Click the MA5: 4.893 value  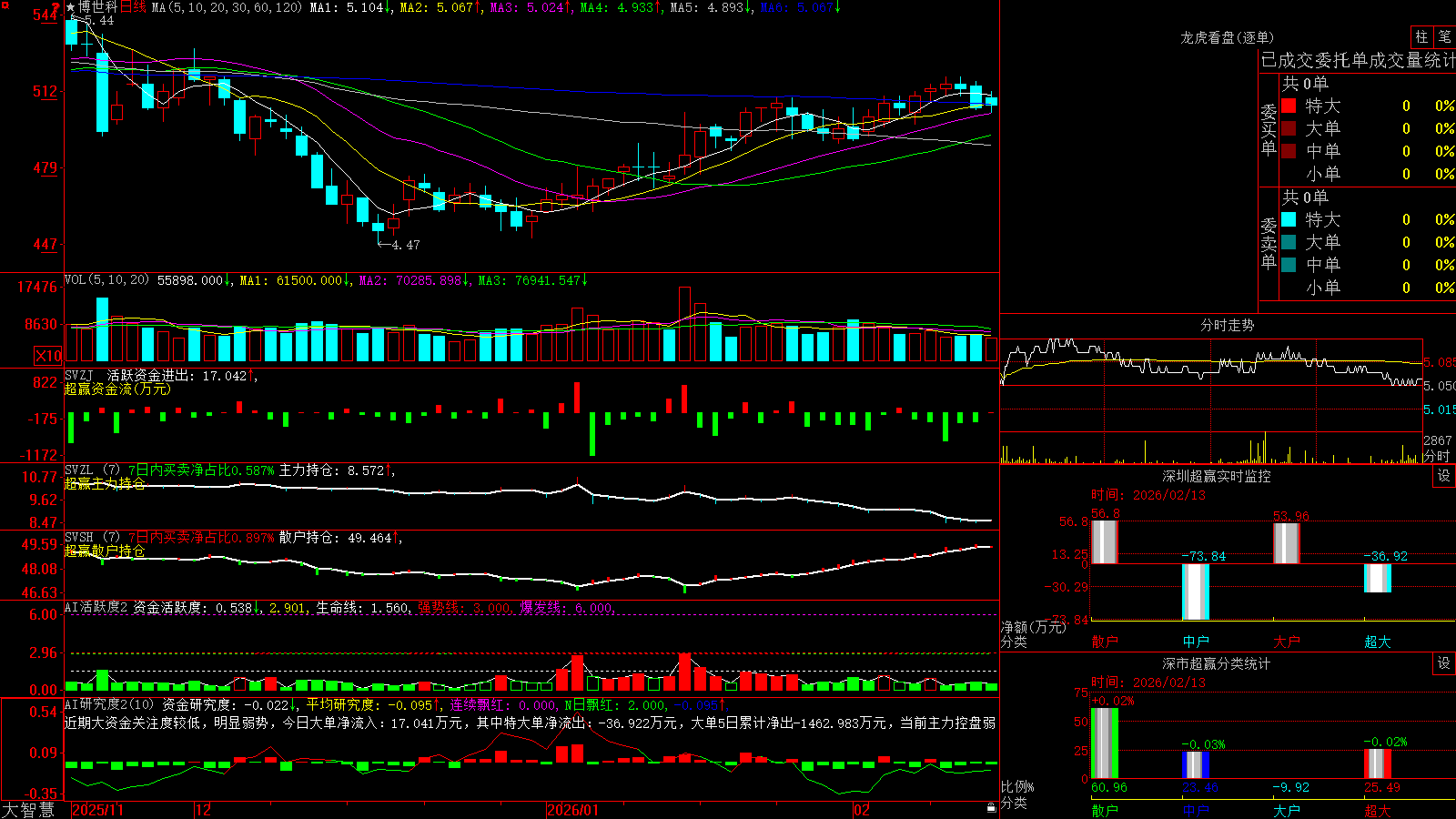[712, 7]
